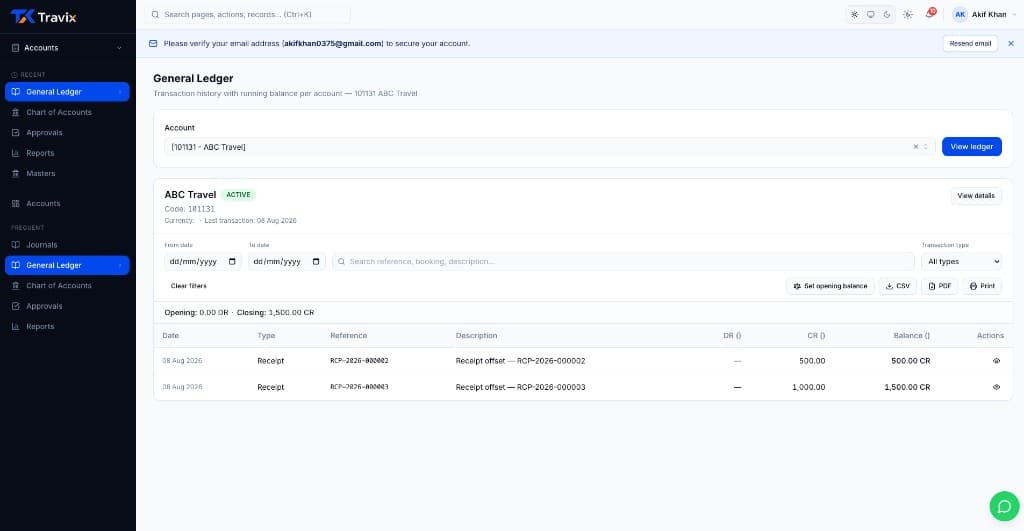Click the Travix logo
1024x531 pixels.
point(43,17)
